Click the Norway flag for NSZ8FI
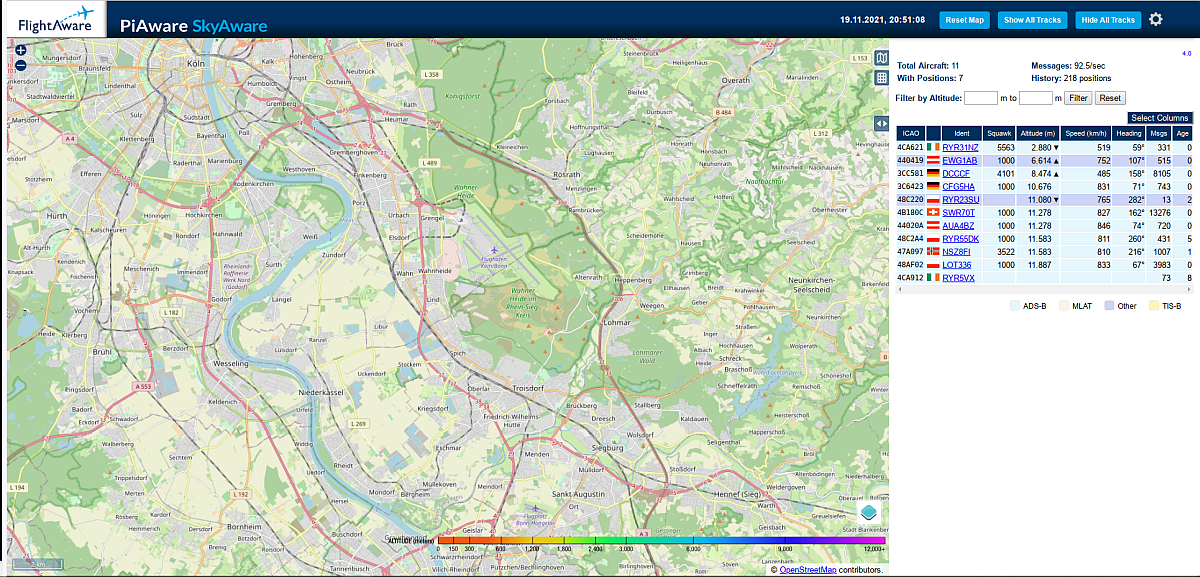1200x577 pixels. pyautogui.click(x=934, y=251)
